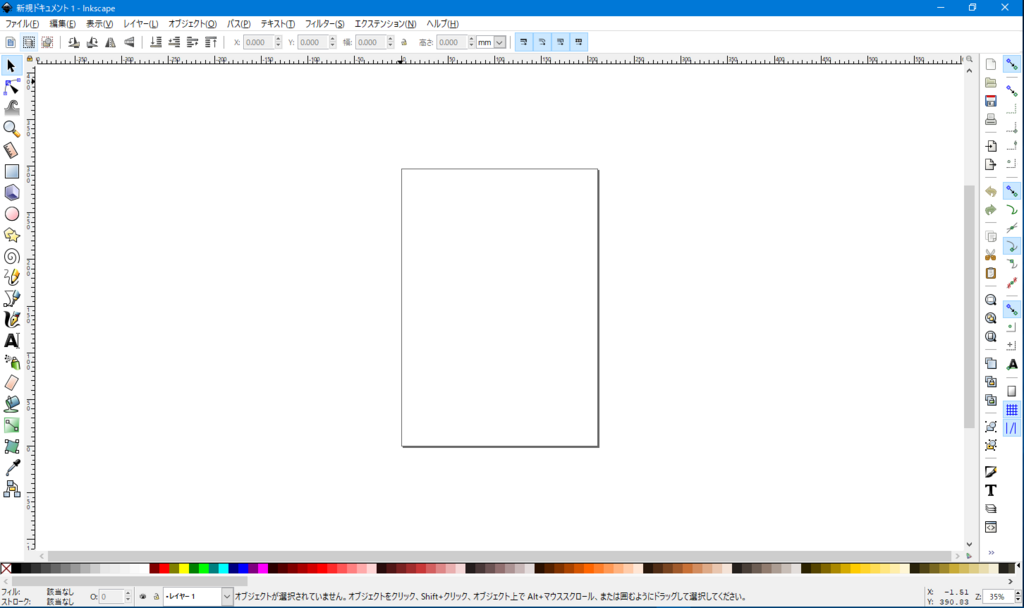Pick the red palette swatch

164,569
